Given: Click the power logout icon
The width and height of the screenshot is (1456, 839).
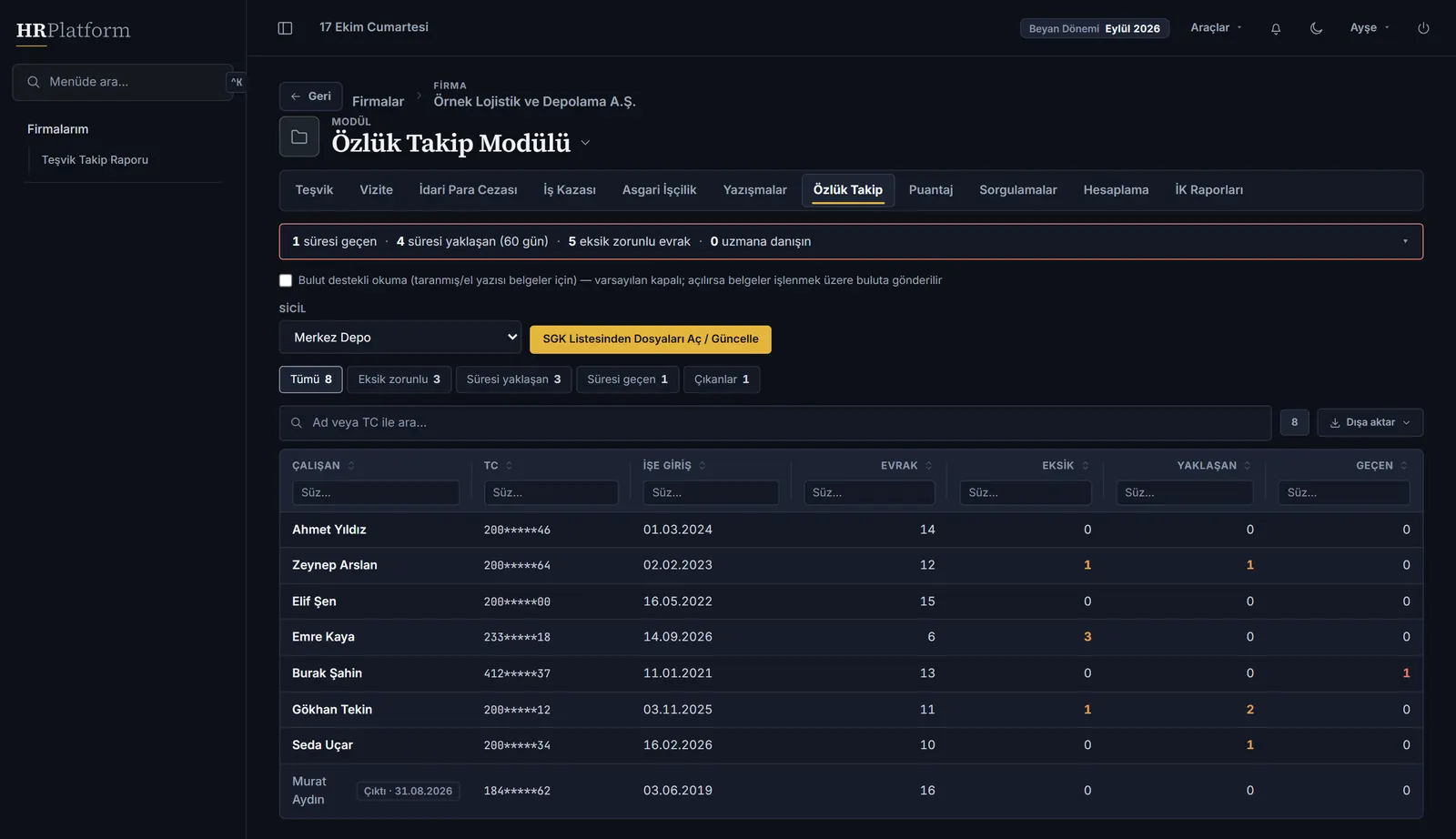Looking at the screenshot, I should pos(1423,28).
